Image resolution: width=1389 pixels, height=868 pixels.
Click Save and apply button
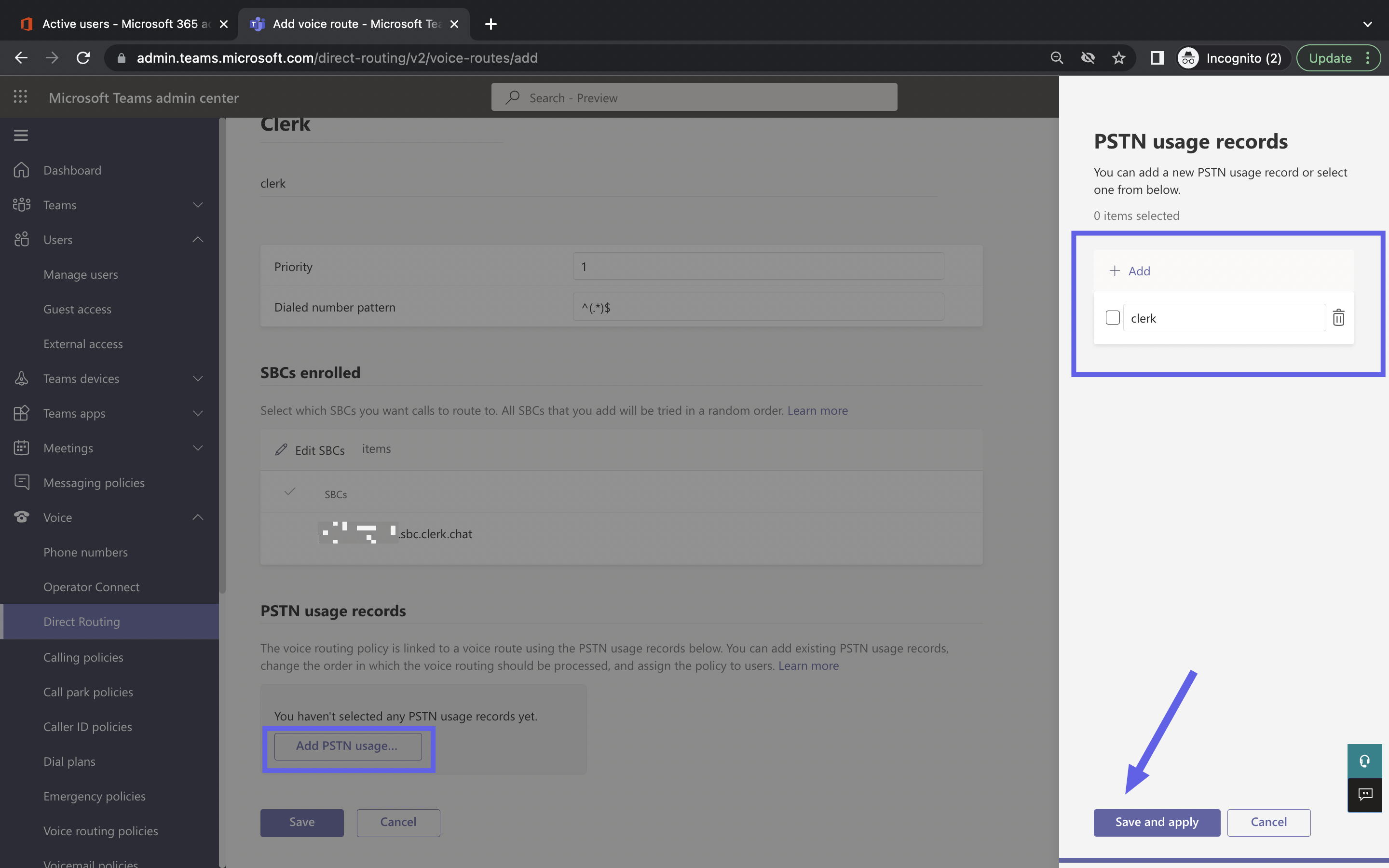point(1157,822)
